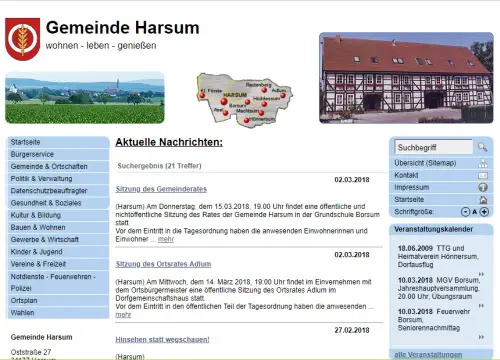500x360 pixels.
Task: Click the Asel dot on the map
Action: tap(226, 113)
